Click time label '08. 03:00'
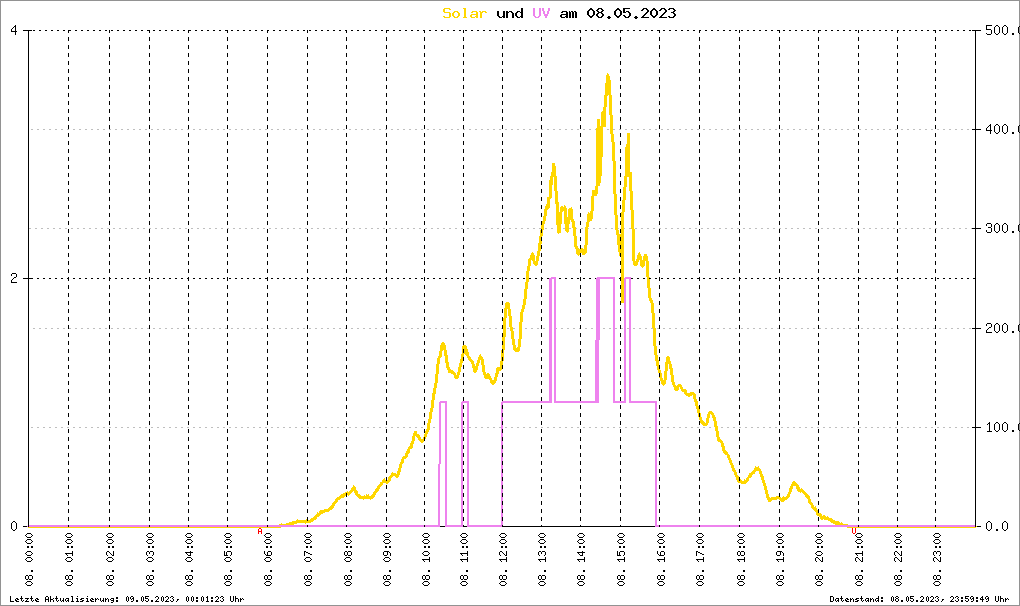 [150, 560]
